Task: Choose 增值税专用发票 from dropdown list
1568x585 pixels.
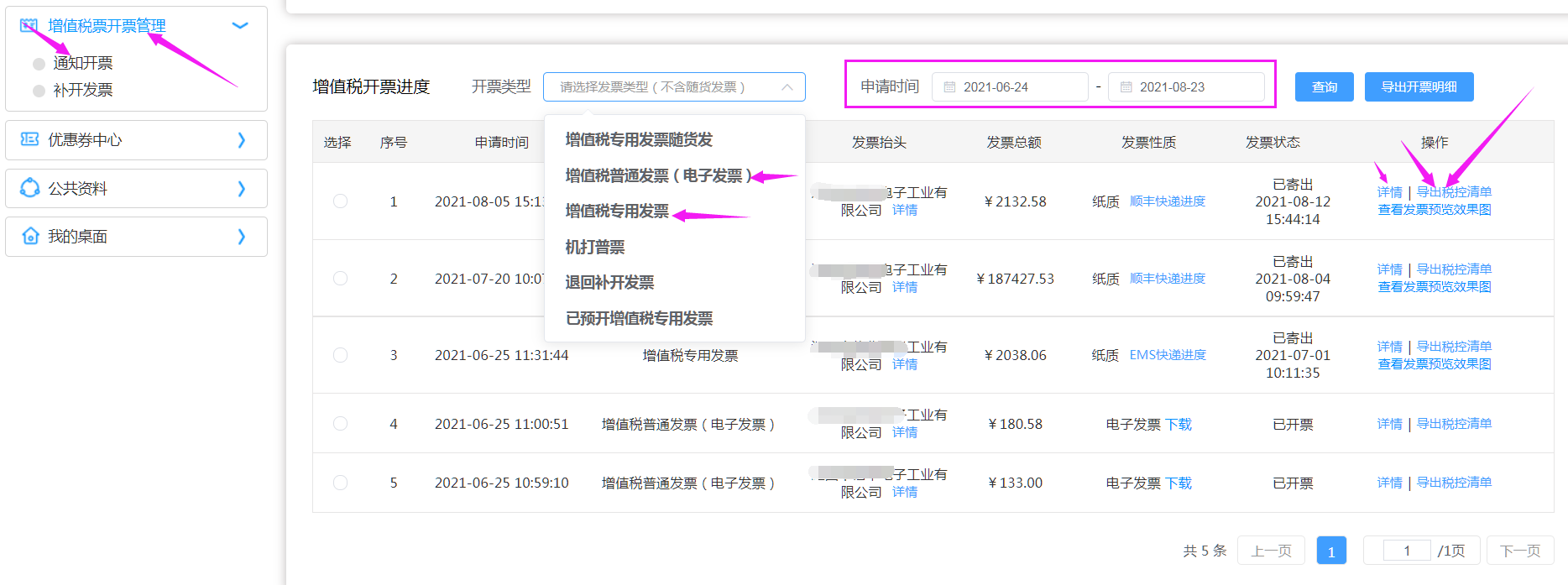Action: (x=617, y=212)
